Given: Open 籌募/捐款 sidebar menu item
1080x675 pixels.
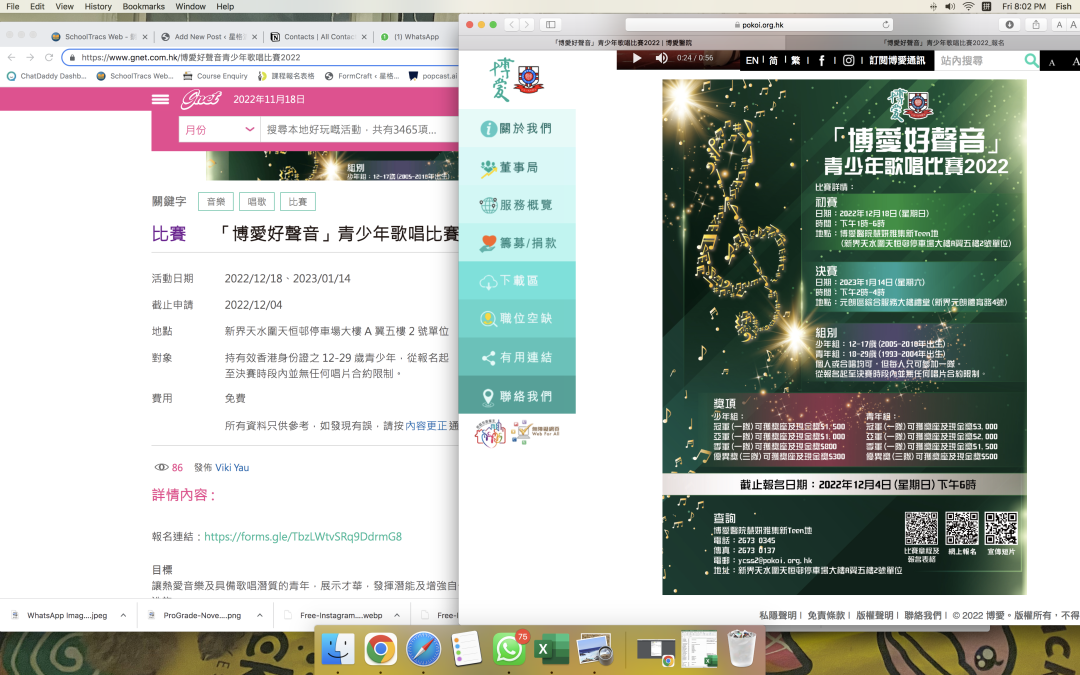Looking at the screenshot, I should [517, 242].
